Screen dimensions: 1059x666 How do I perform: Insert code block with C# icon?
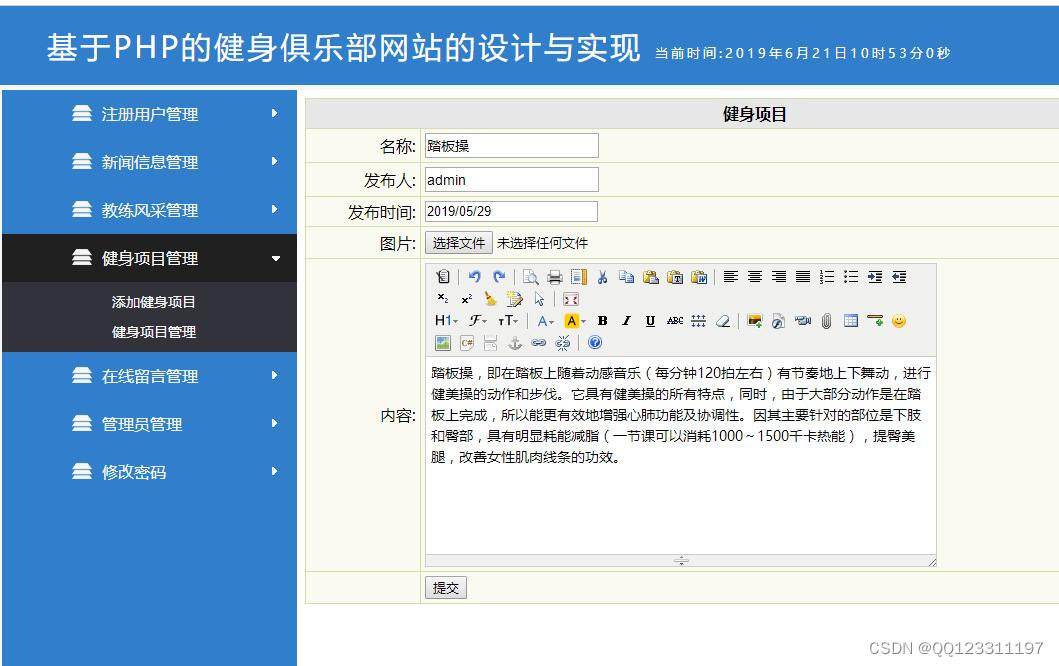pyautogui.click(x=467, y=342)
